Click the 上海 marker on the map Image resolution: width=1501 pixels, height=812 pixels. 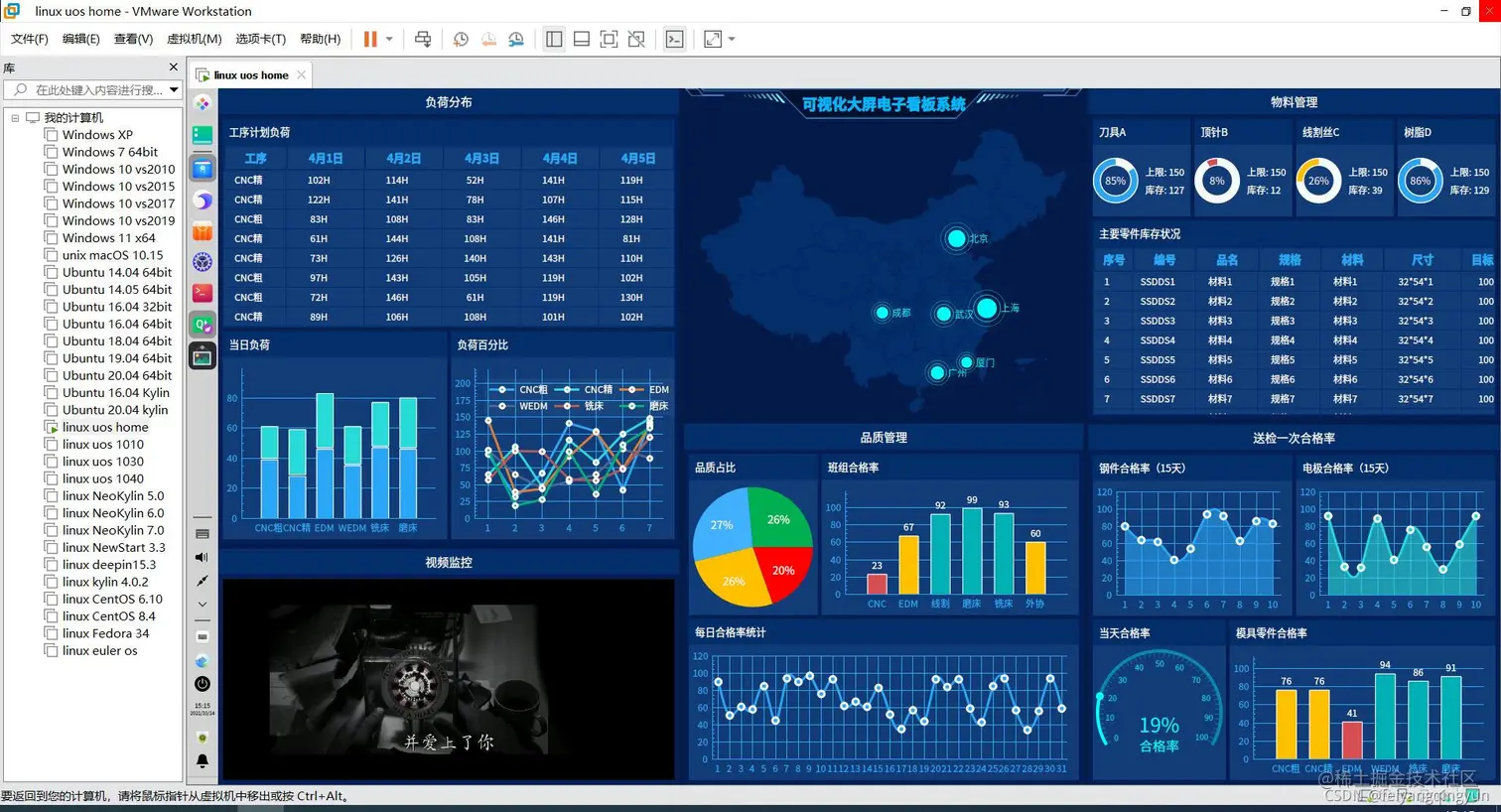tap(986, 309)
